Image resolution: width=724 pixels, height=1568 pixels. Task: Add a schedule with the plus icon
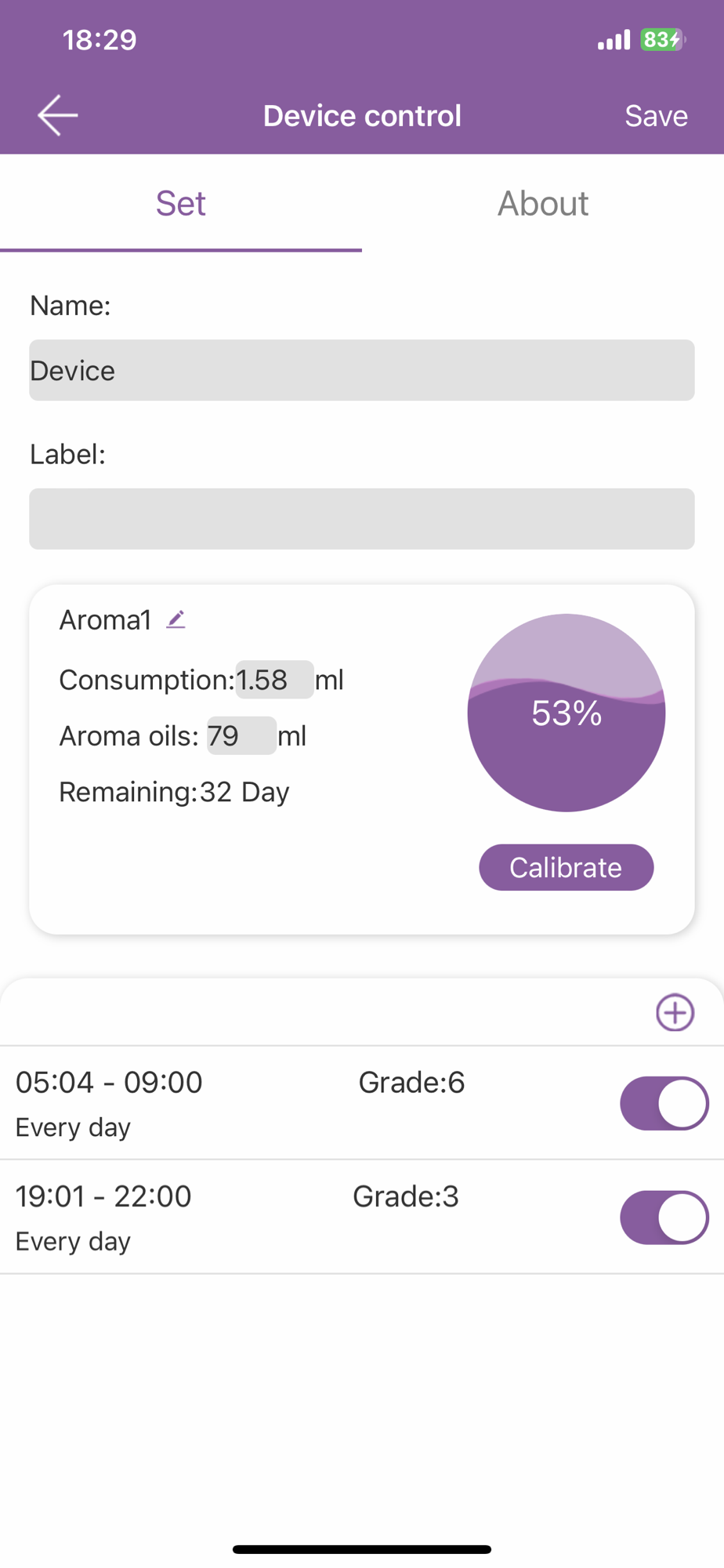pyautogui.click(x=675, y=1012)
